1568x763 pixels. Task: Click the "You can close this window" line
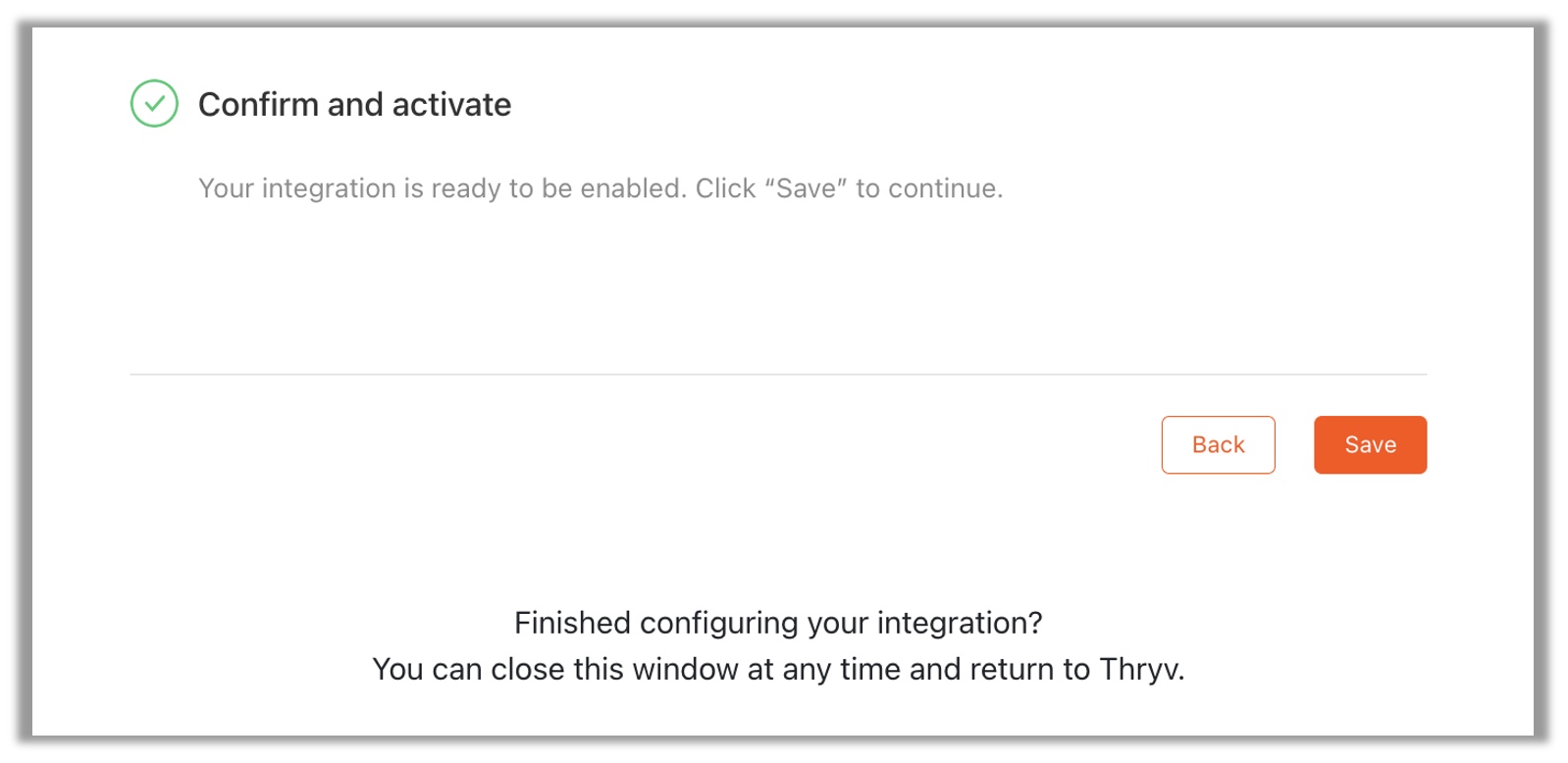(x=778, y=669)
